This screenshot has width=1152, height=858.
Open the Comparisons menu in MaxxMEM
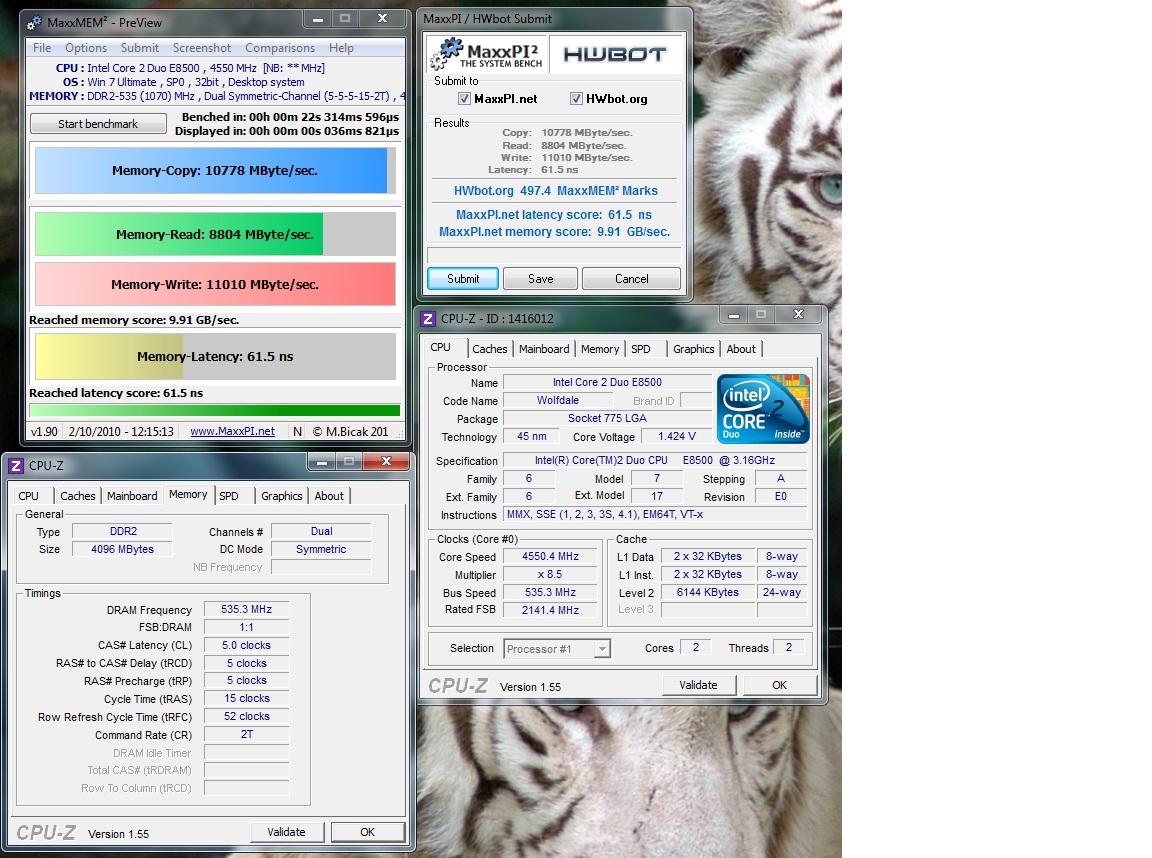280,48
